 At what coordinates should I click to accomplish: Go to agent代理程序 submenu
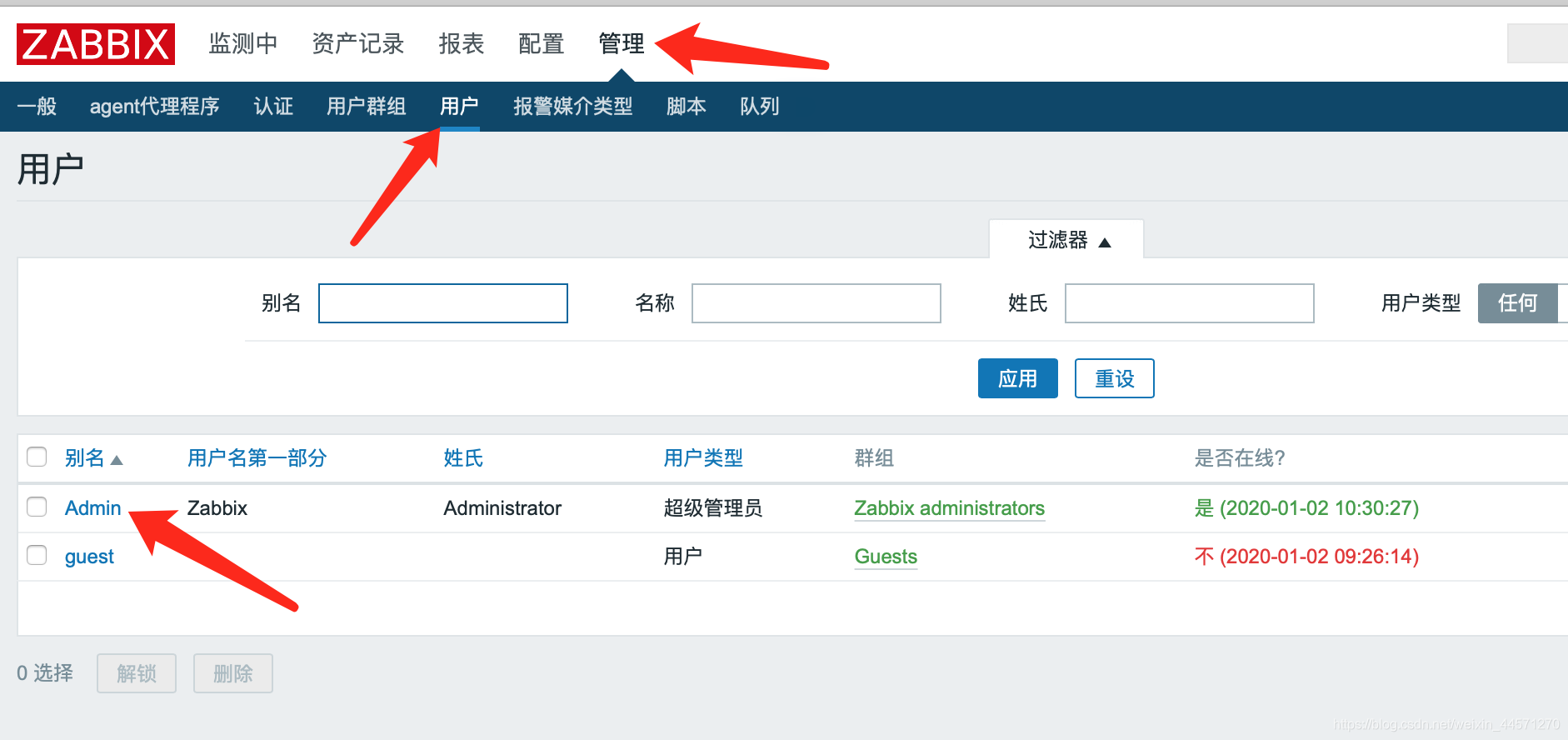pyautogui.click(x=155, y=106)
